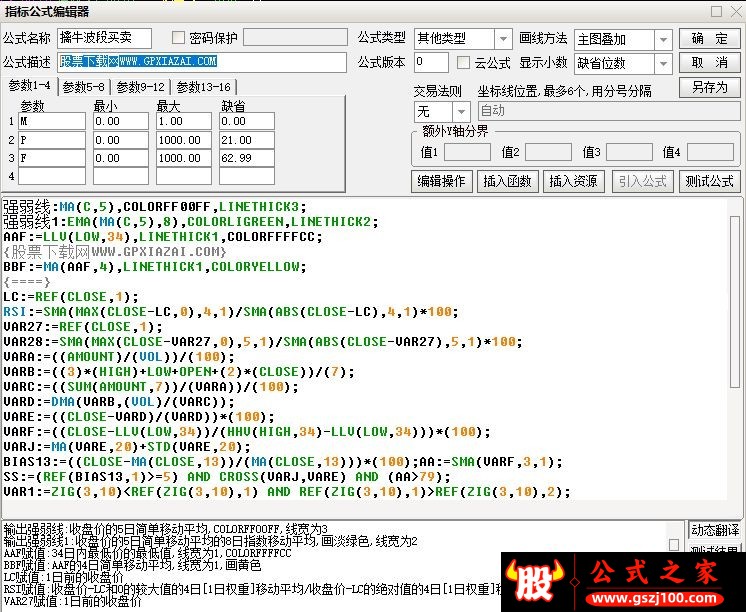Edit parameter M minimum value 0.00
The width and height of the screenshot is (746, 612).
(120, 121)
